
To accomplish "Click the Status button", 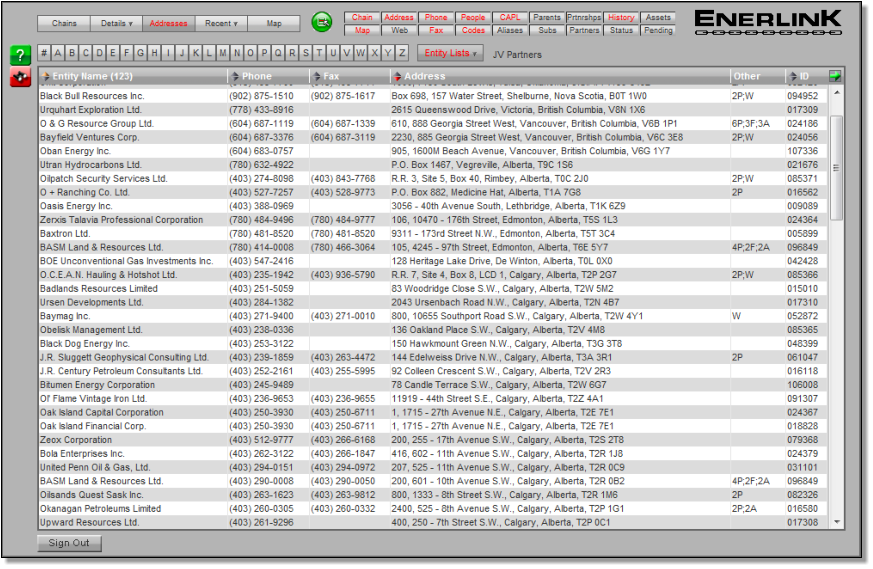I will [x=621, y=30].
